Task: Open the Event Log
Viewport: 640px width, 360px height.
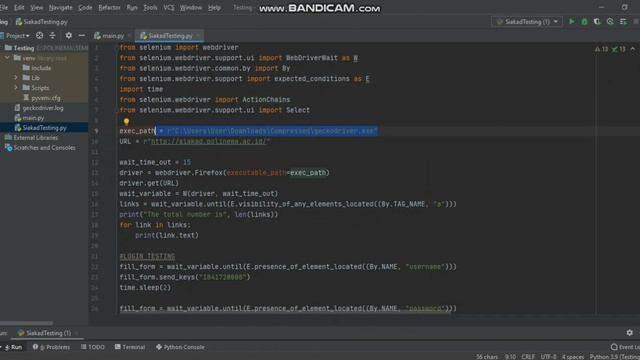Action: [x=625, y=347]
